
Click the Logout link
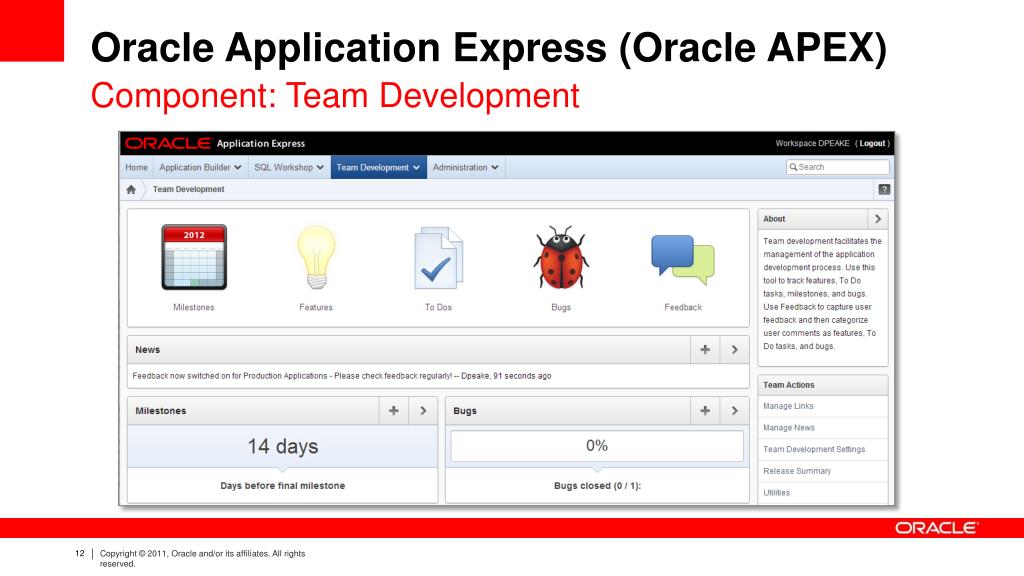[872, 144]
